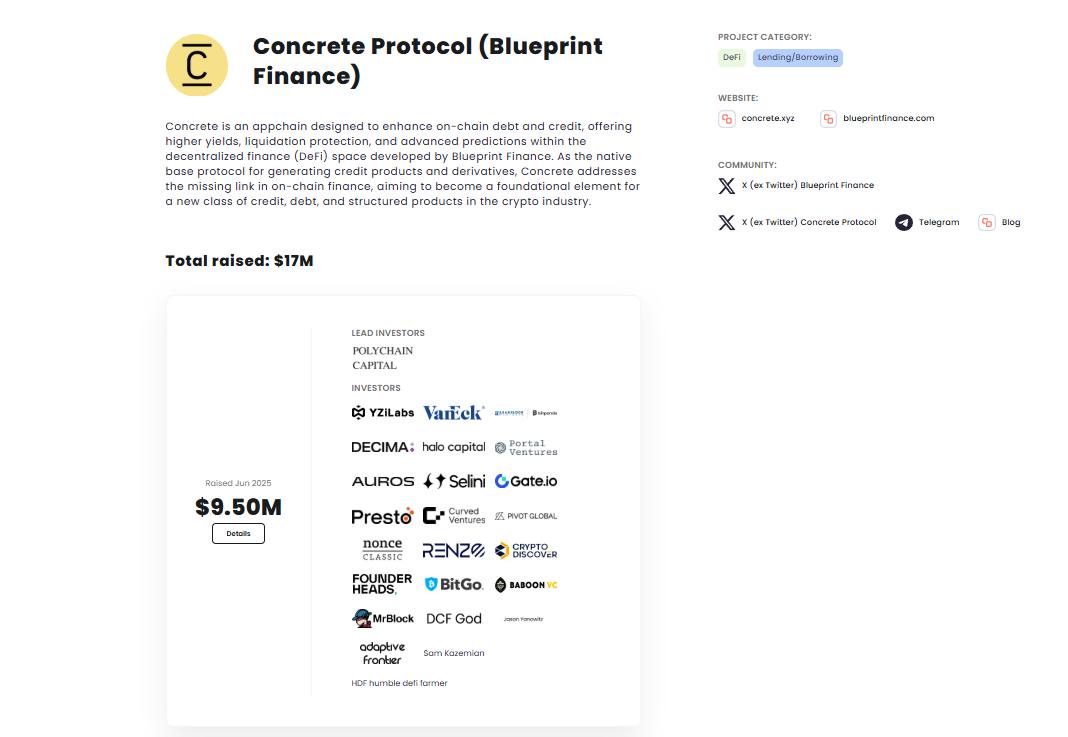Visit the blueprintfinance.com link
Viewport: 1068px width, 737px height.
point(888,119)
